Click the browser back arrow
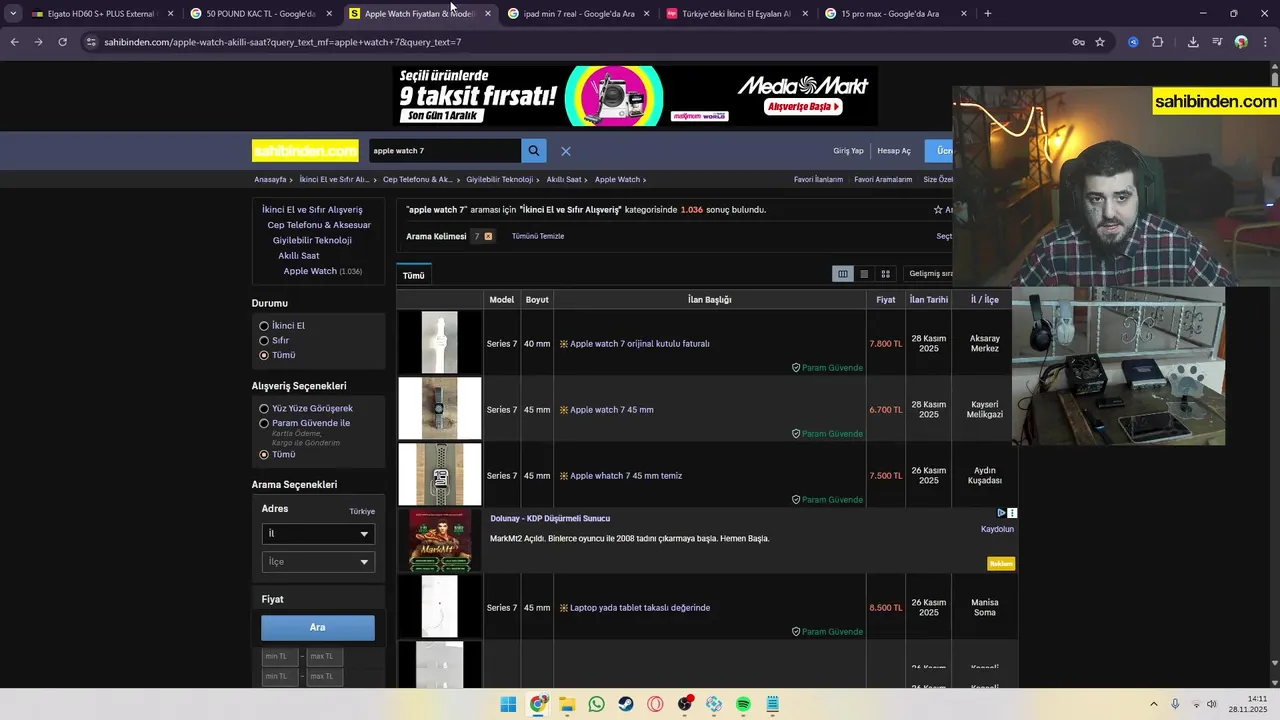 [x=14, y=42]
